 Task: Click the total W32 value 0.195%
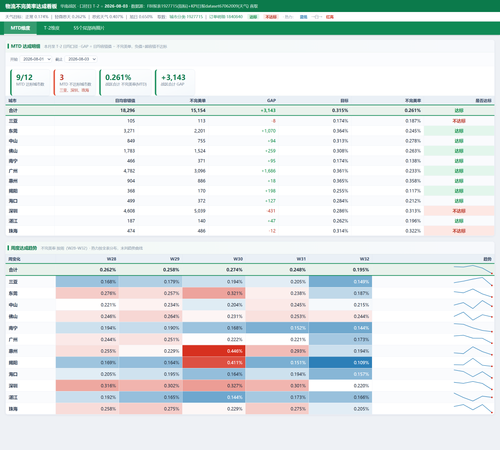coord(361,270)
